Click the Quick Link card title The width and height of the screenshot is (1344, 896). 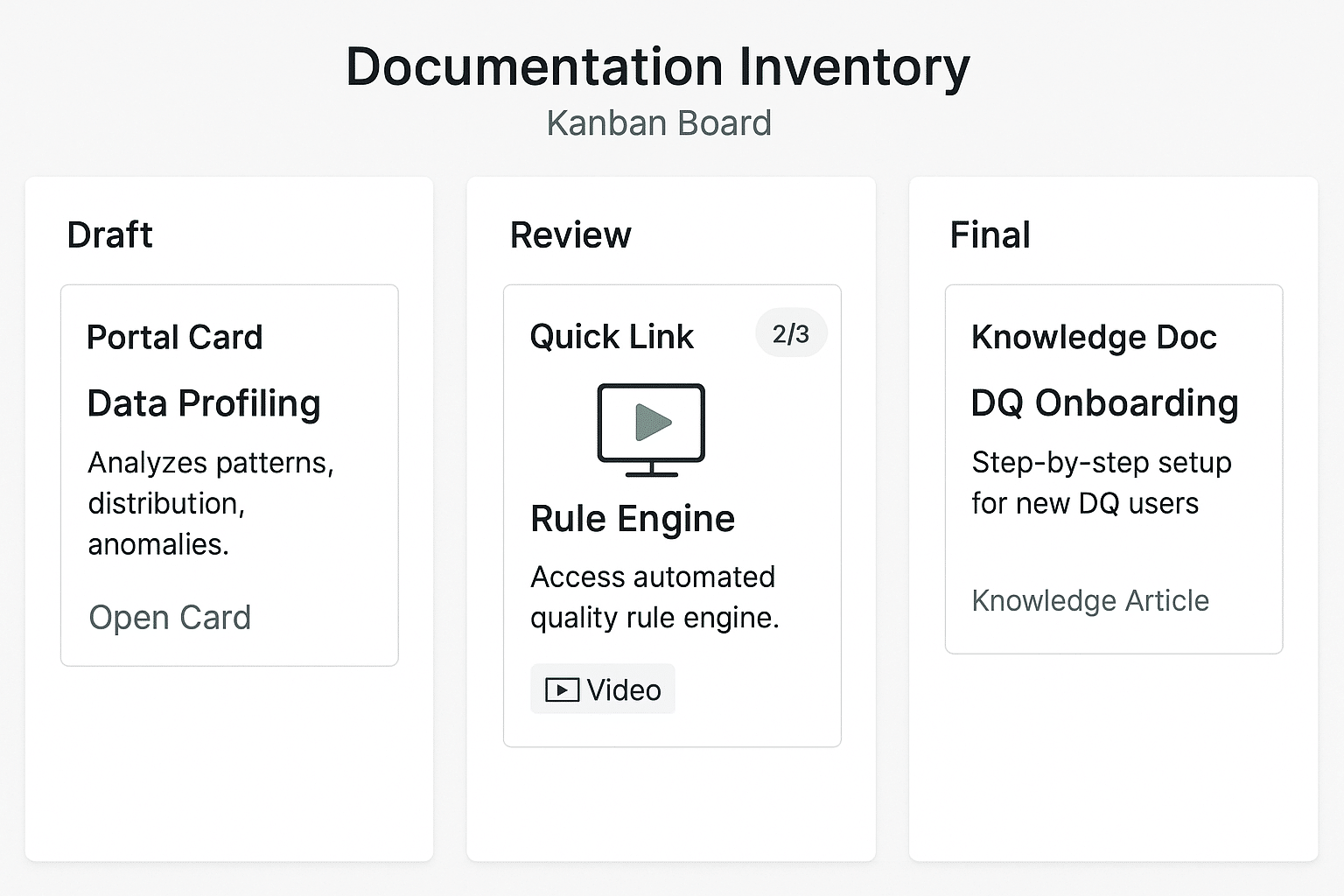pyautogui.click(x=612, y=337)
